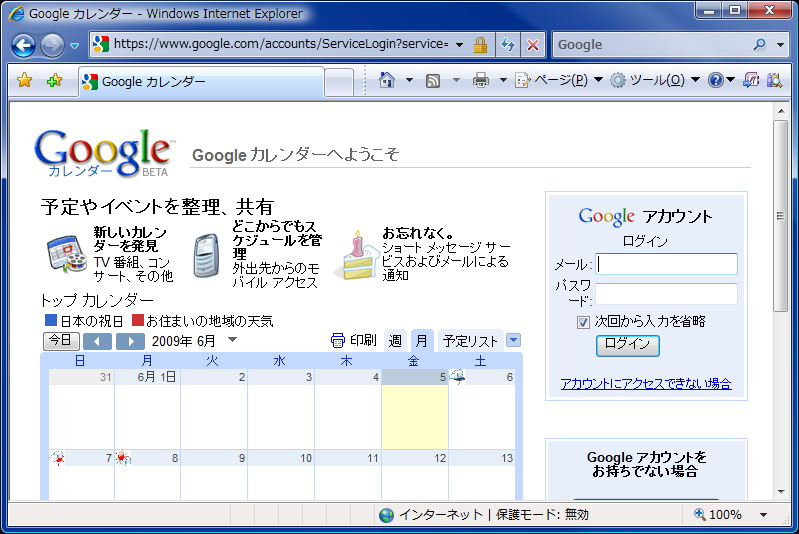Open アカウントにアクセスできない場合 link

[645, 384]
